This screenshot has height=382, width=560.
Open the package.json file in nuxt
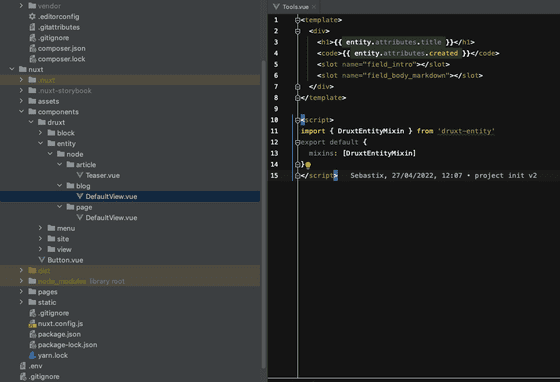click(59, 334)
